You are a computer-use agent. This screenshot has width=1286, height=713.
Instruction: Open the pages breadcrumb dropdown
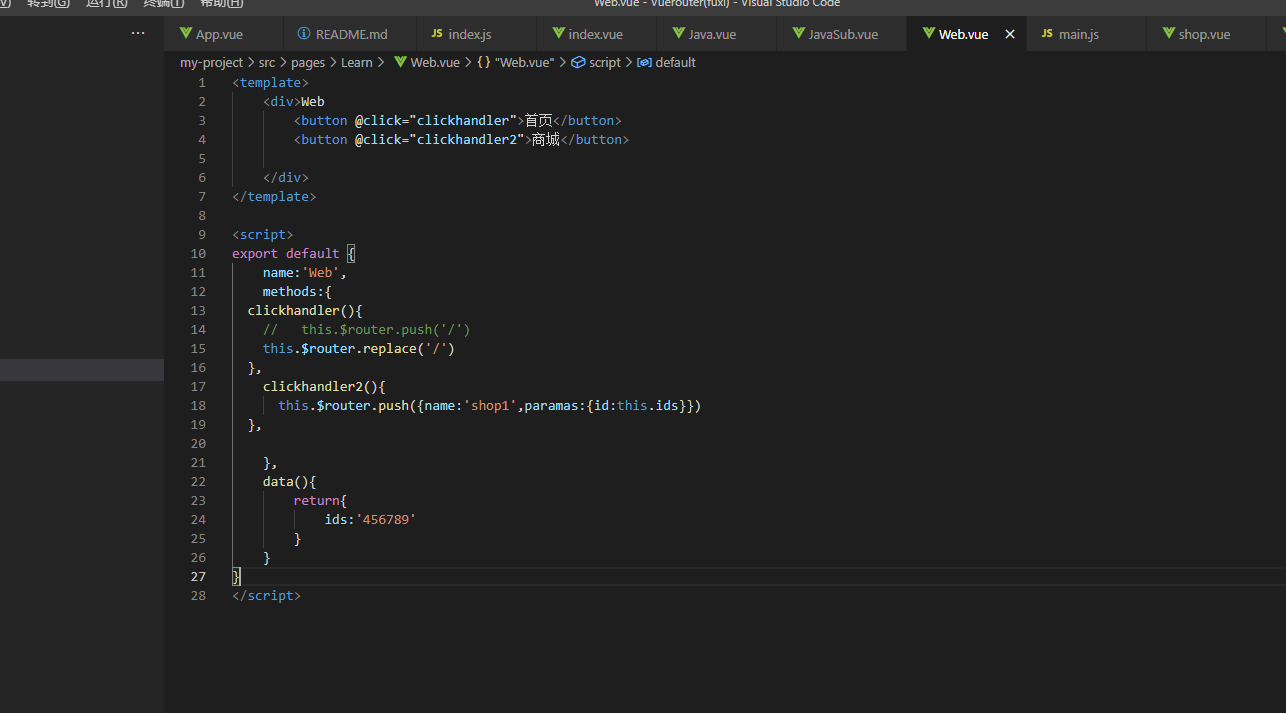[x=308, y=62]
